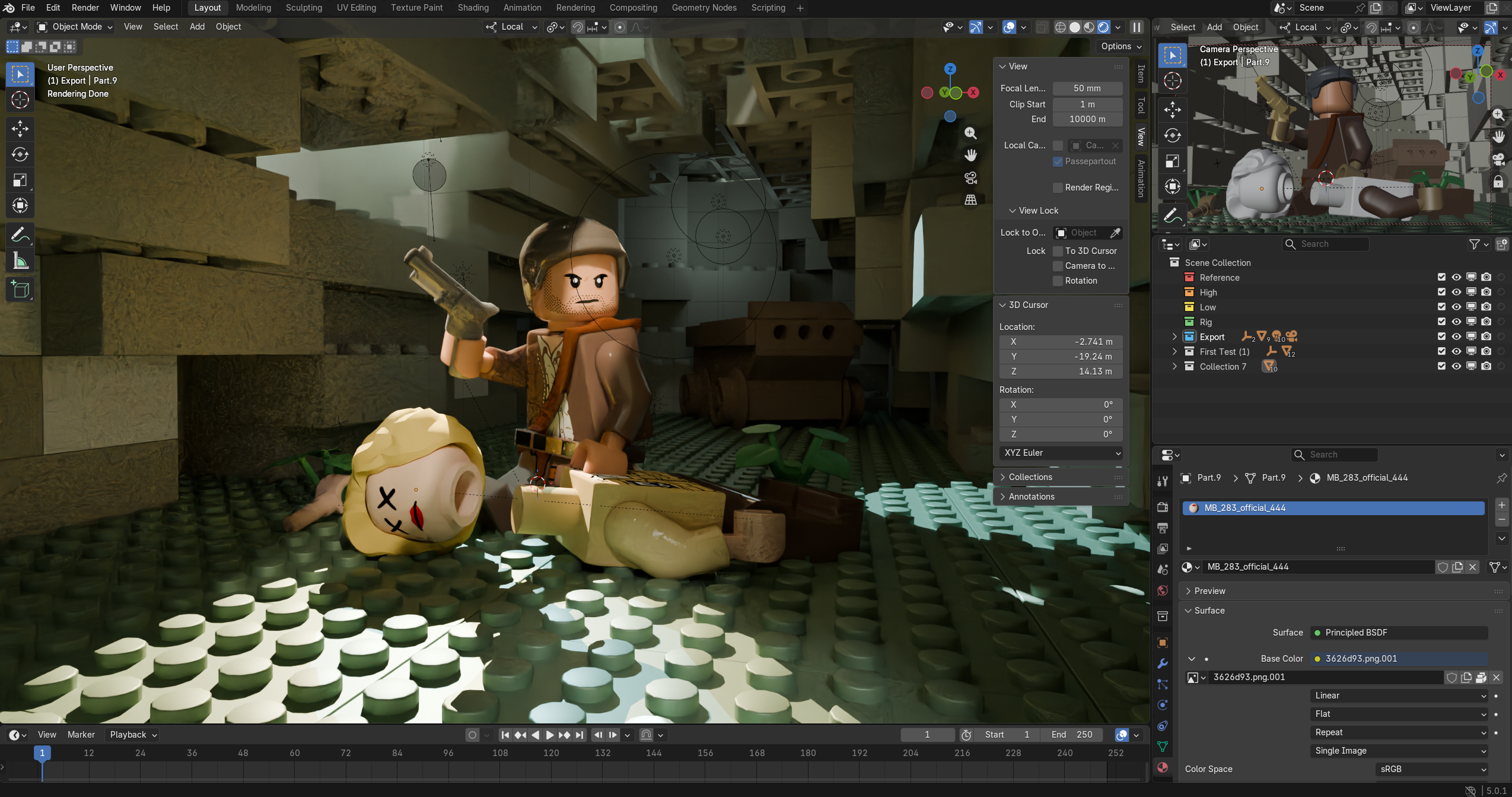Enable Lock To 3D Cursor checkbox
This screenshot has width=1512, height=797.
(1058, 251)
